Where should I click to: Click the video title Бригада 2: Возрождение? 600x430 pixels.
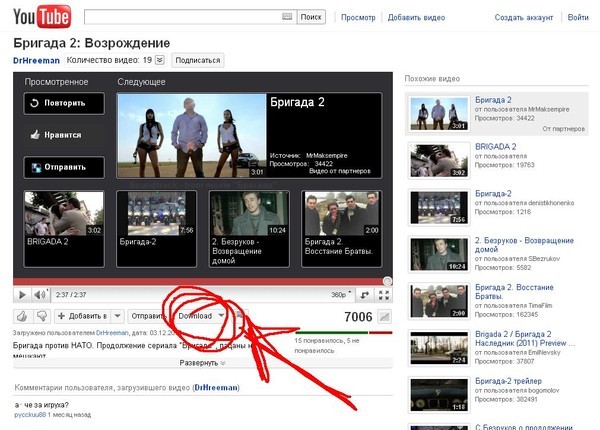(x=91, y=43)
